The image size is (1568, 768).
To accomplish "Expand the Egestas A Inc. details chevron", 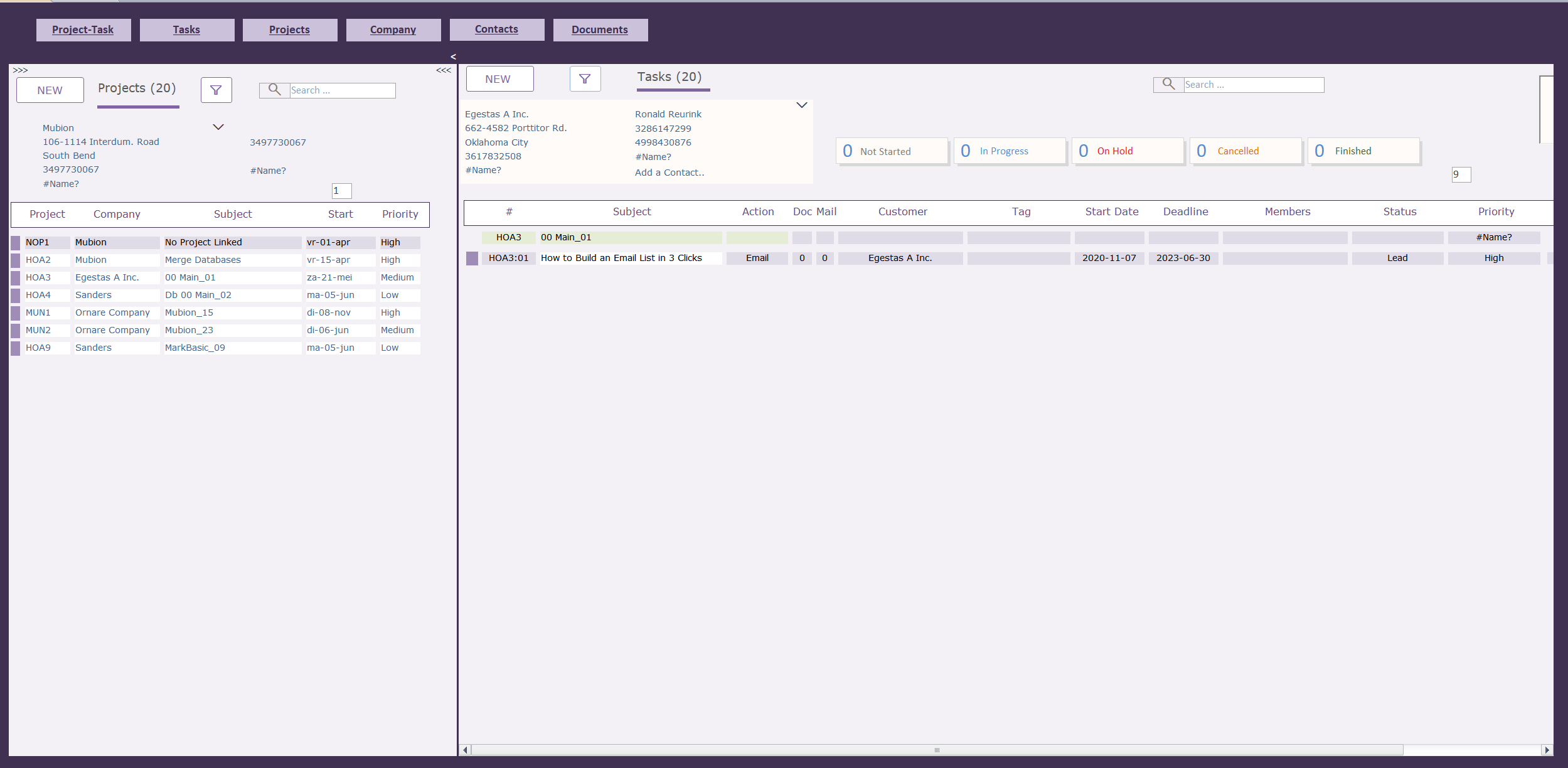I will pyautogui.click(x=801, y=105).
